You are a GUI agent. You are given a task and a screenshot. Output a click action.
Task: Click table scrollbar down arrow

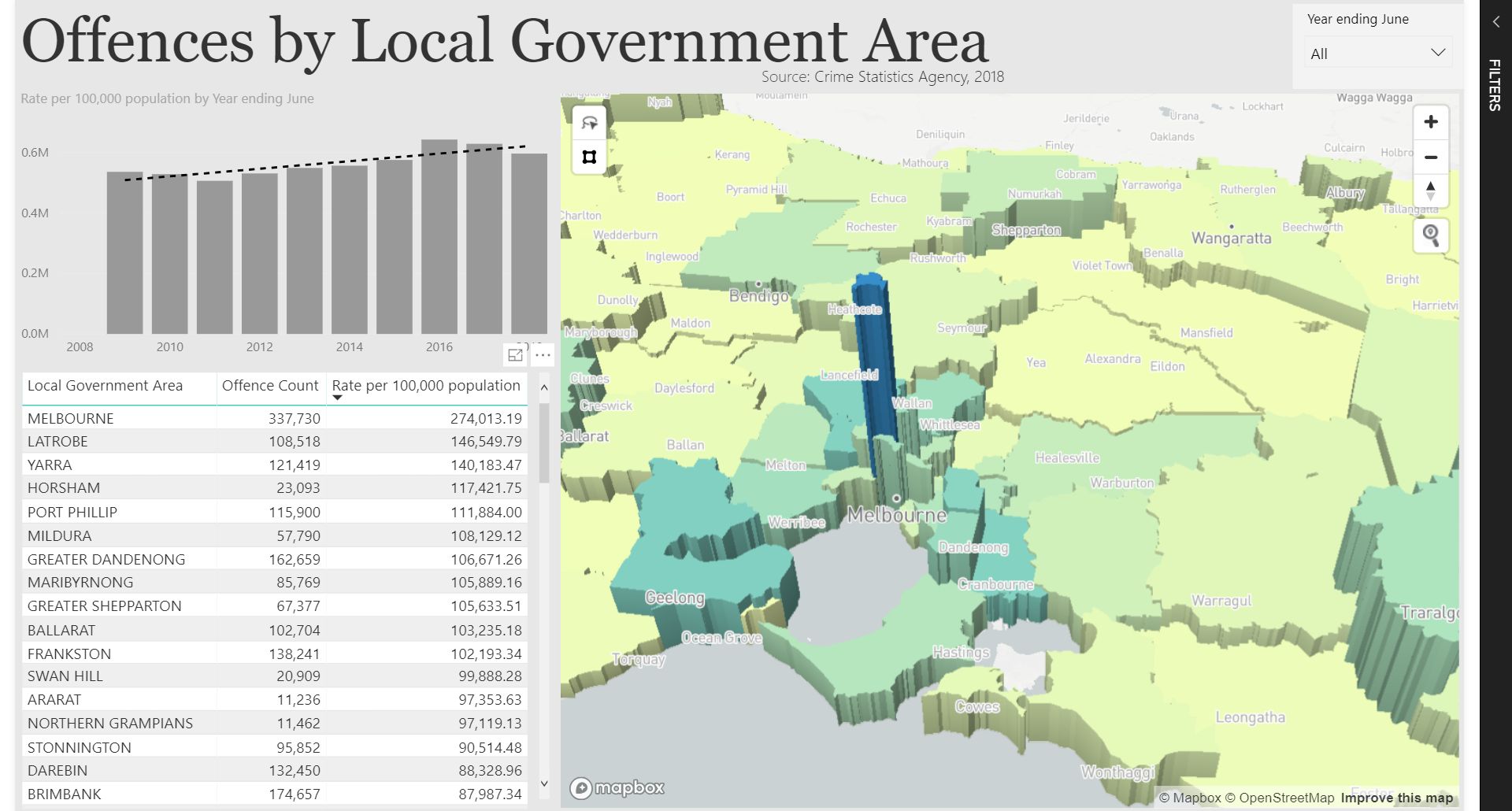[x=543, y=783]
